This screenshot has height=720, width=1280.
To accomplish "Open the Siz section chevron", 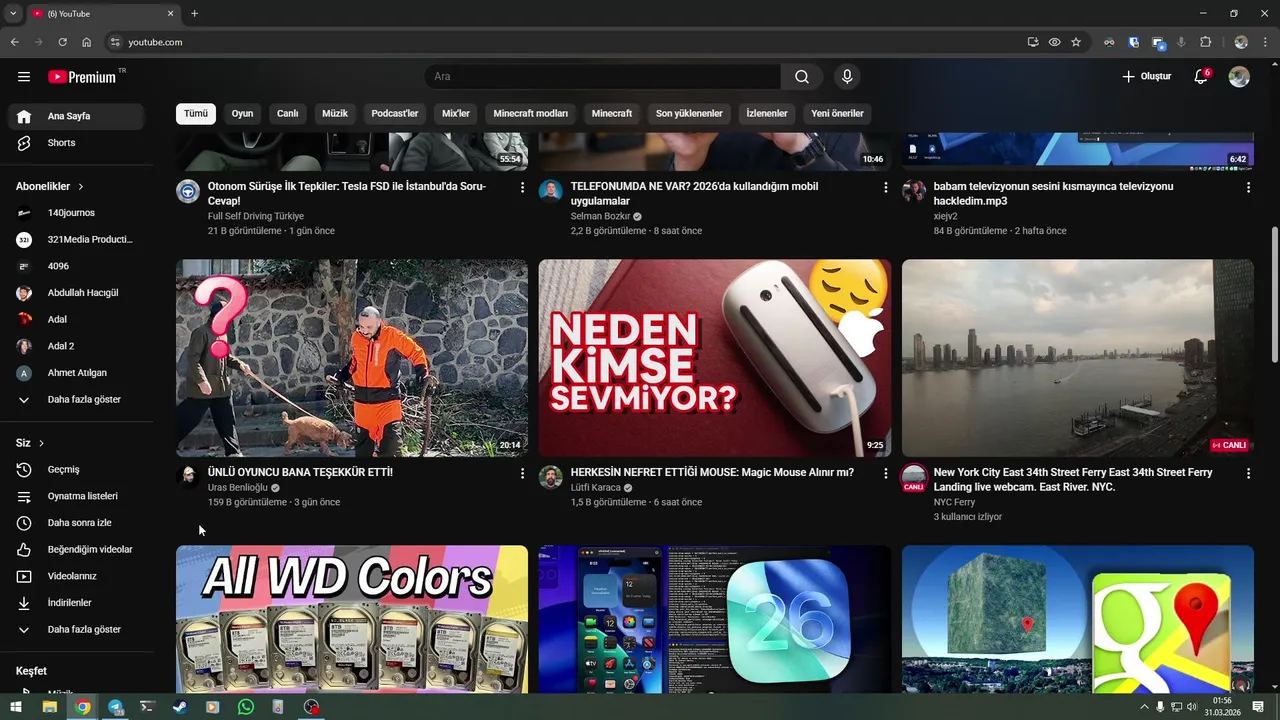I will (x=41, y=443).
